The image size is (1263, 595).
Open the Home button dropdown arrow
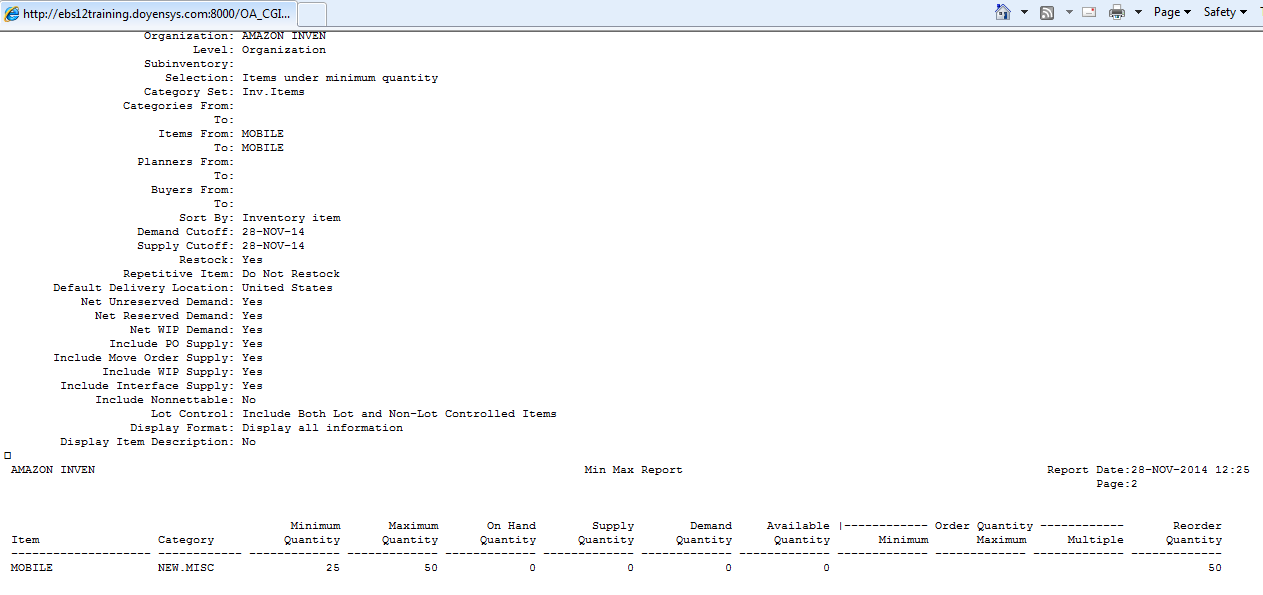point(1024,13)
